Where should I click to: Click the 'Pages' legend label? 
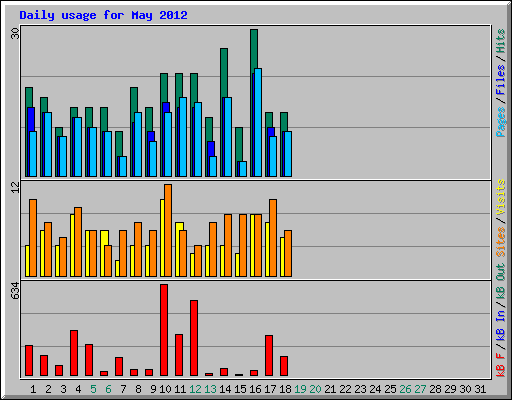[500, 122]
